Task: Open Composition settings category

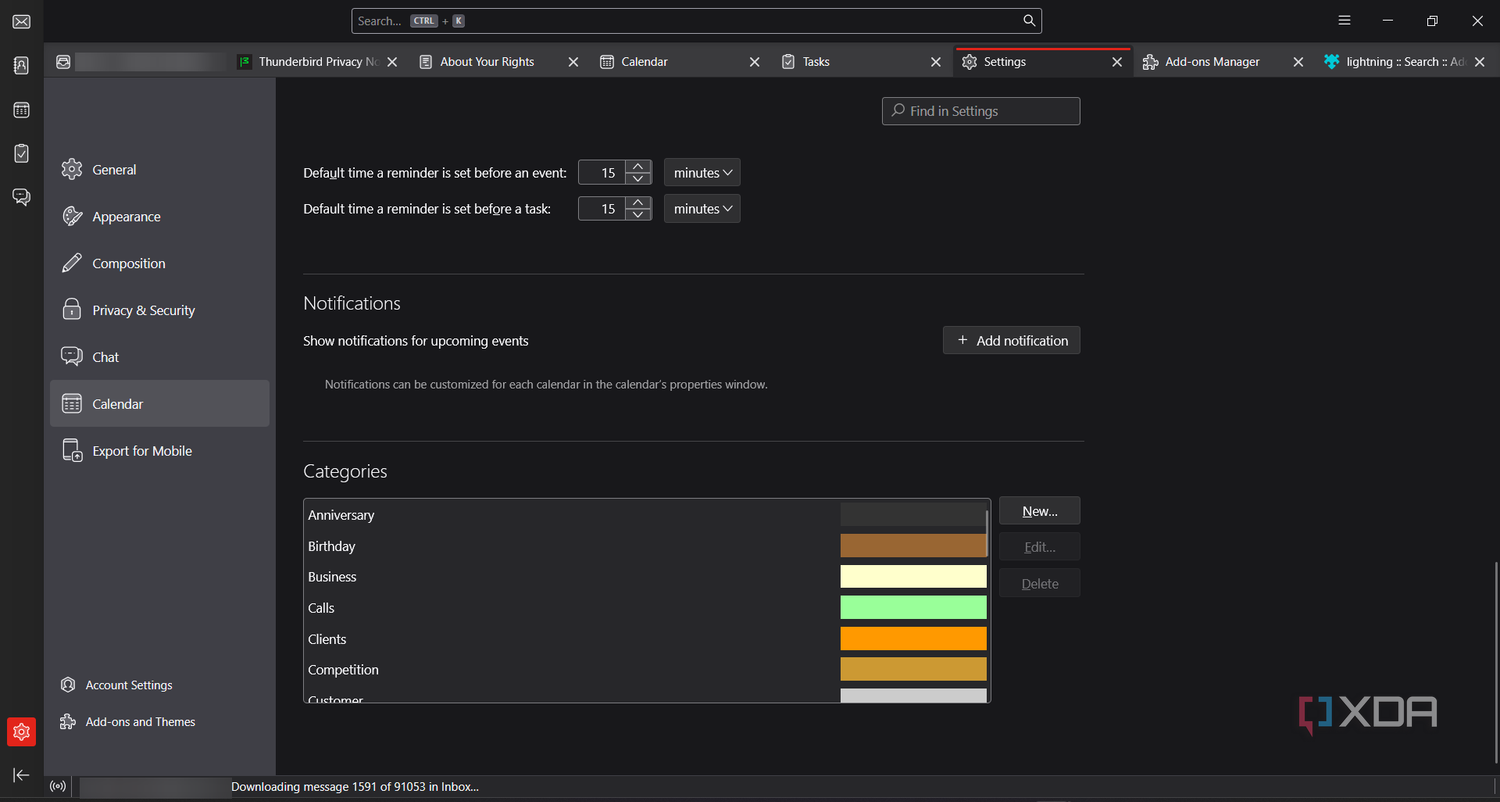Action: click(x=160, y=264)
